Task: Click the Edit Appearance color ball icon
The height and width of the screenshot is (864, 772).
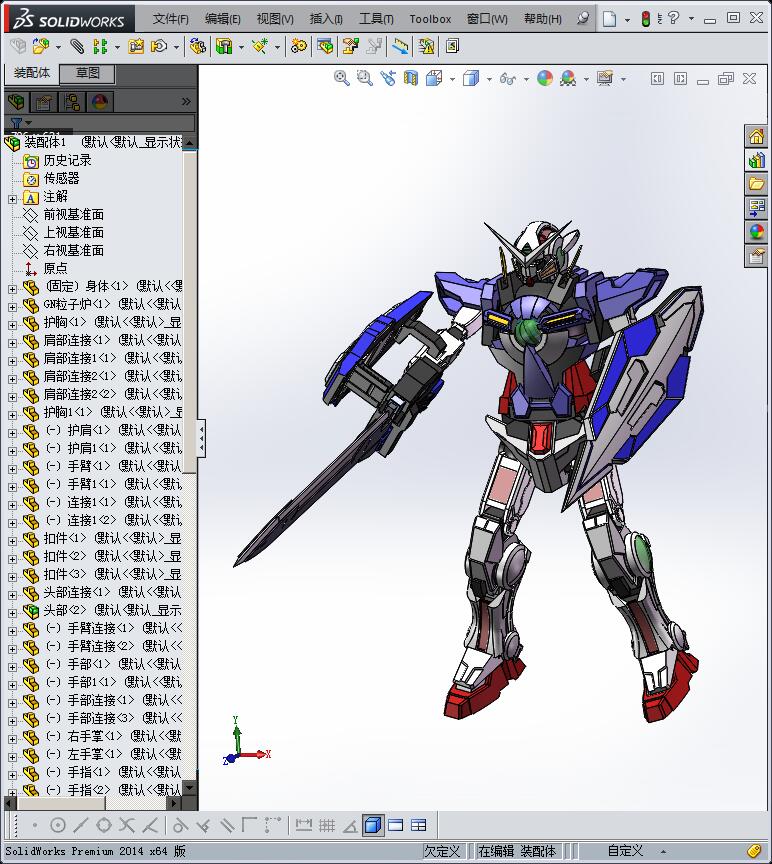Action: pos(545,79)
